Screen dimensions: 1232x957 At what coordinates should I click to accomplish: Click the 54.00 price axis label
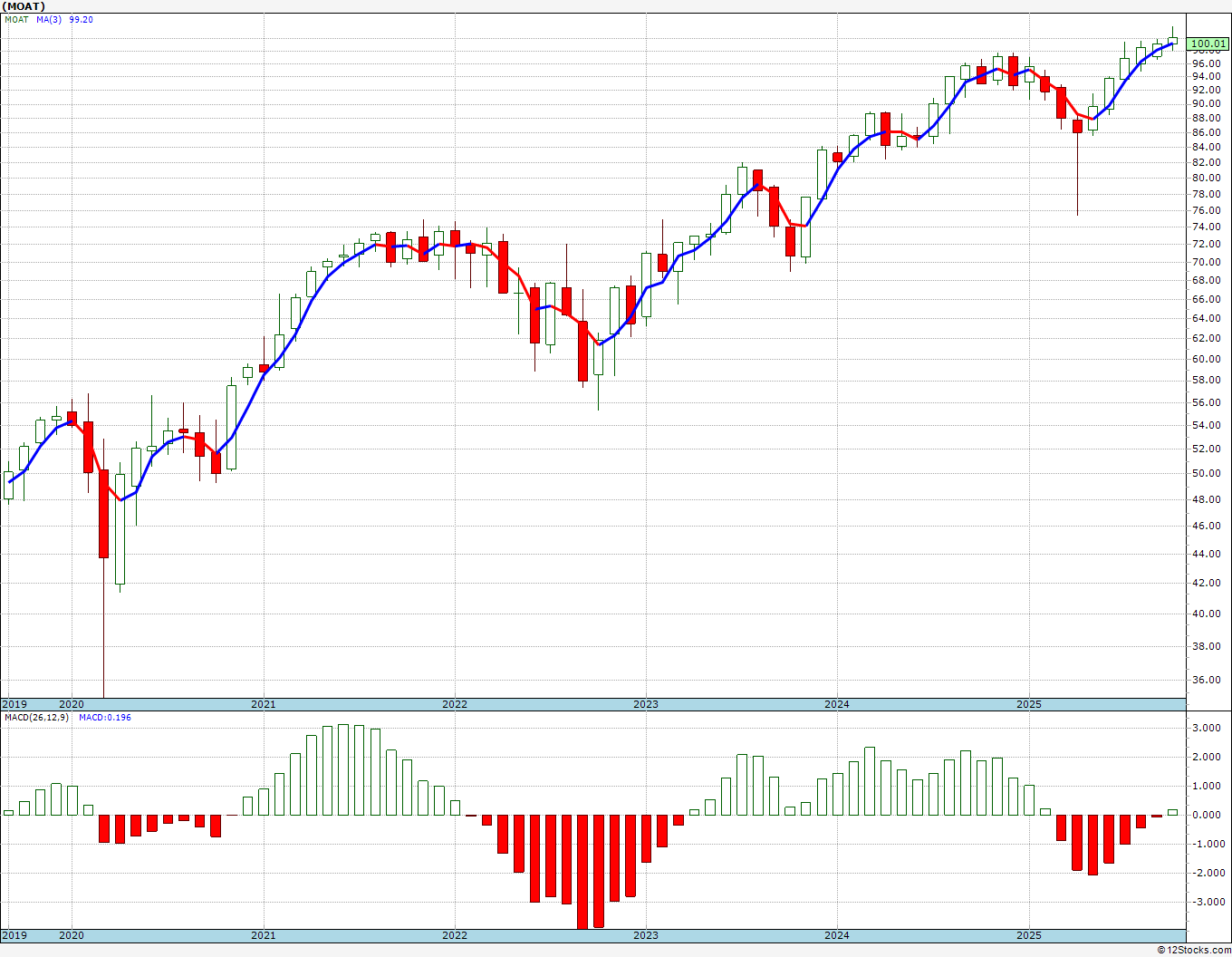tap(1205, 426)
